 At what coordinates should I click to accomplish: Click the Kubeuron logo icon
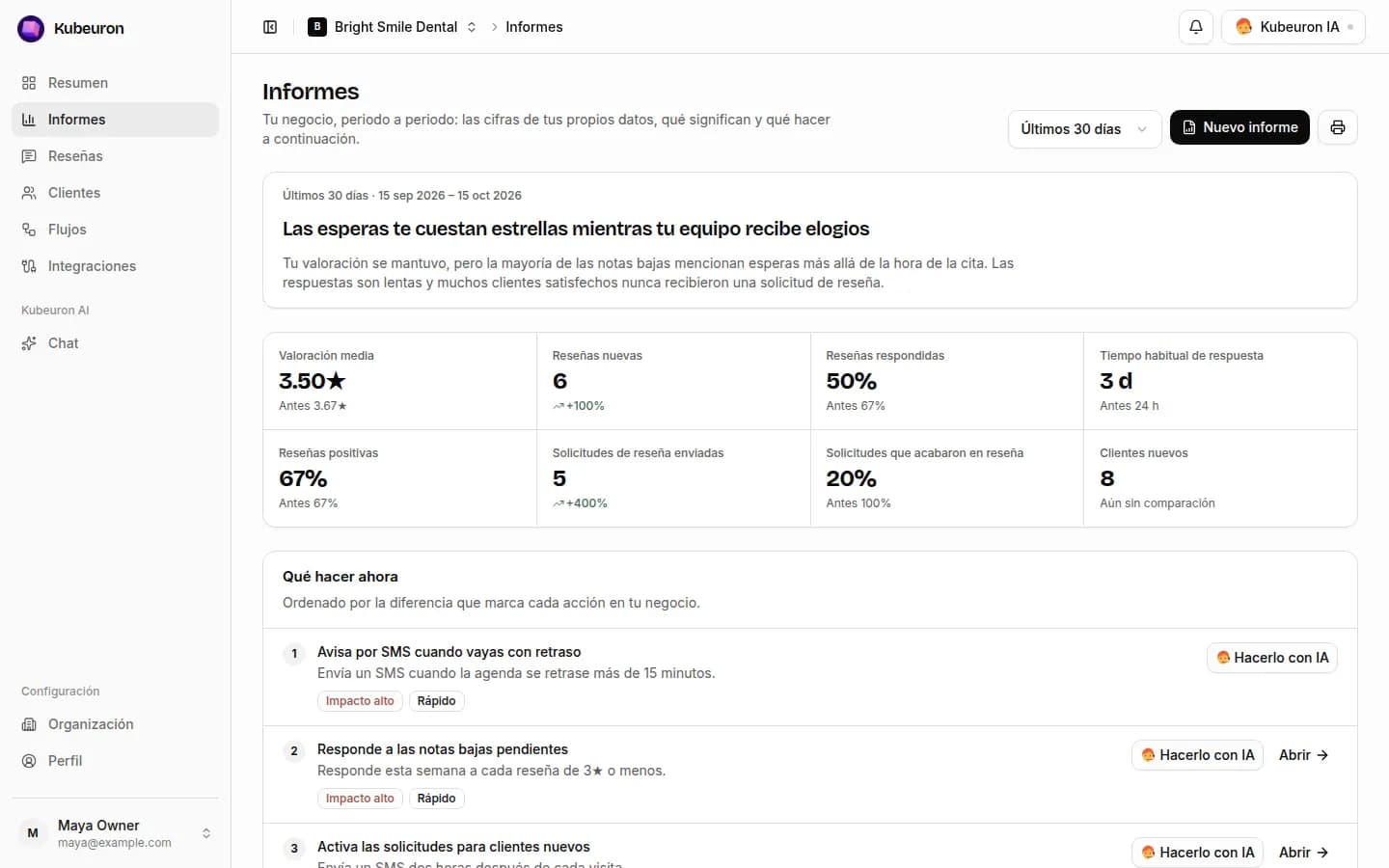click(x=31, y=29)
